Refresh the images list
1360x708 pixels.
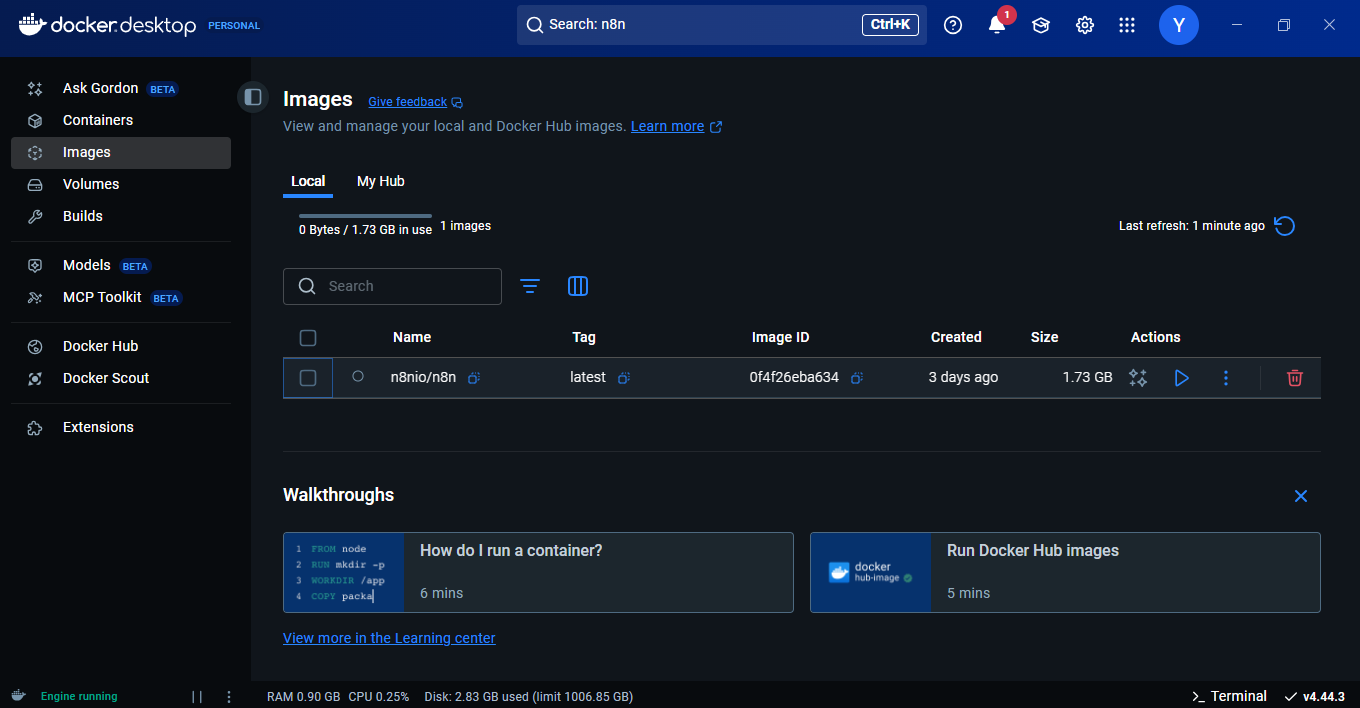click(1285, 226)
